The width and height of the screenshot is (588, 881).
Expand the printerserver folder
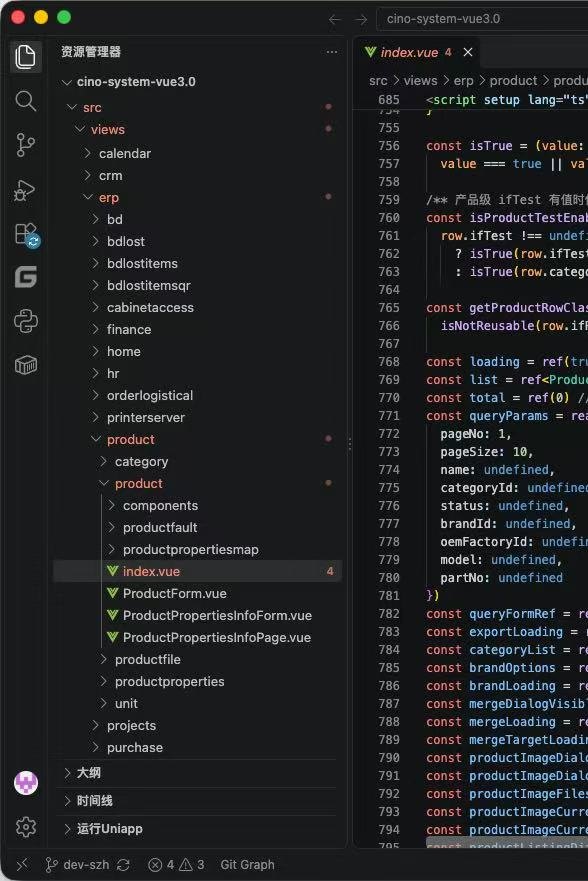[198, 417]
